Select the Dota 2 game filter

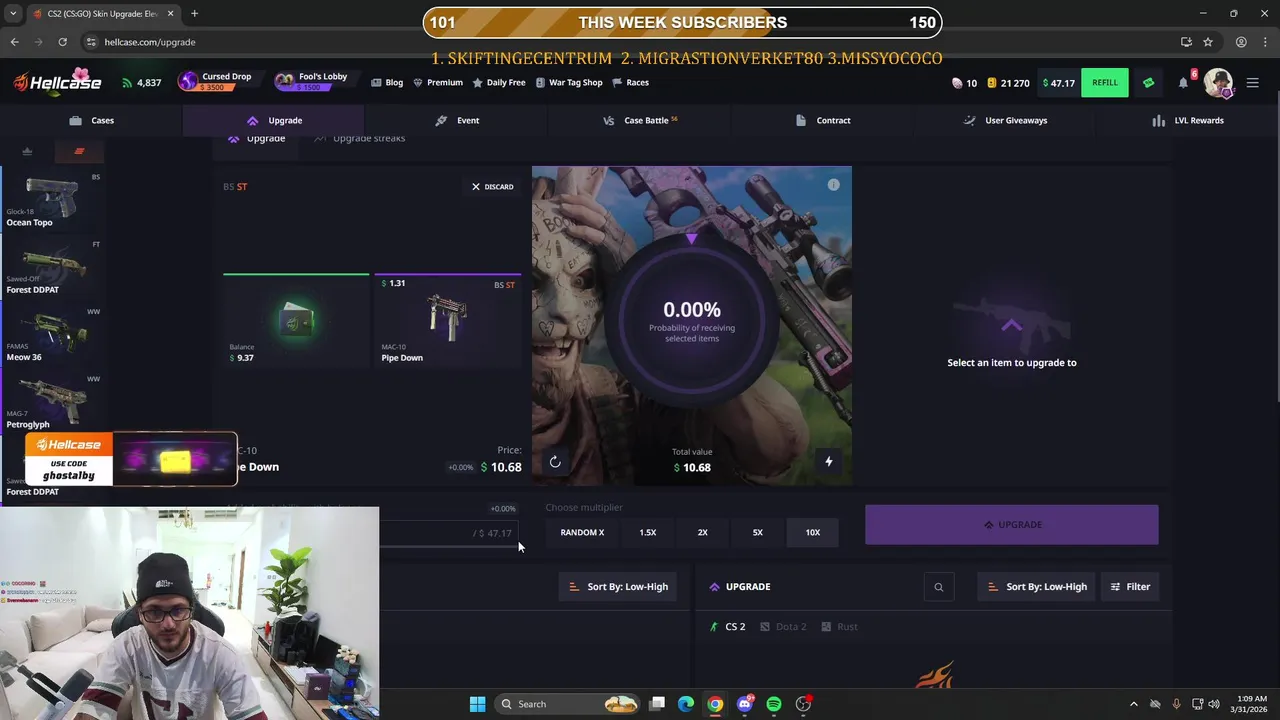coord(783,627)
